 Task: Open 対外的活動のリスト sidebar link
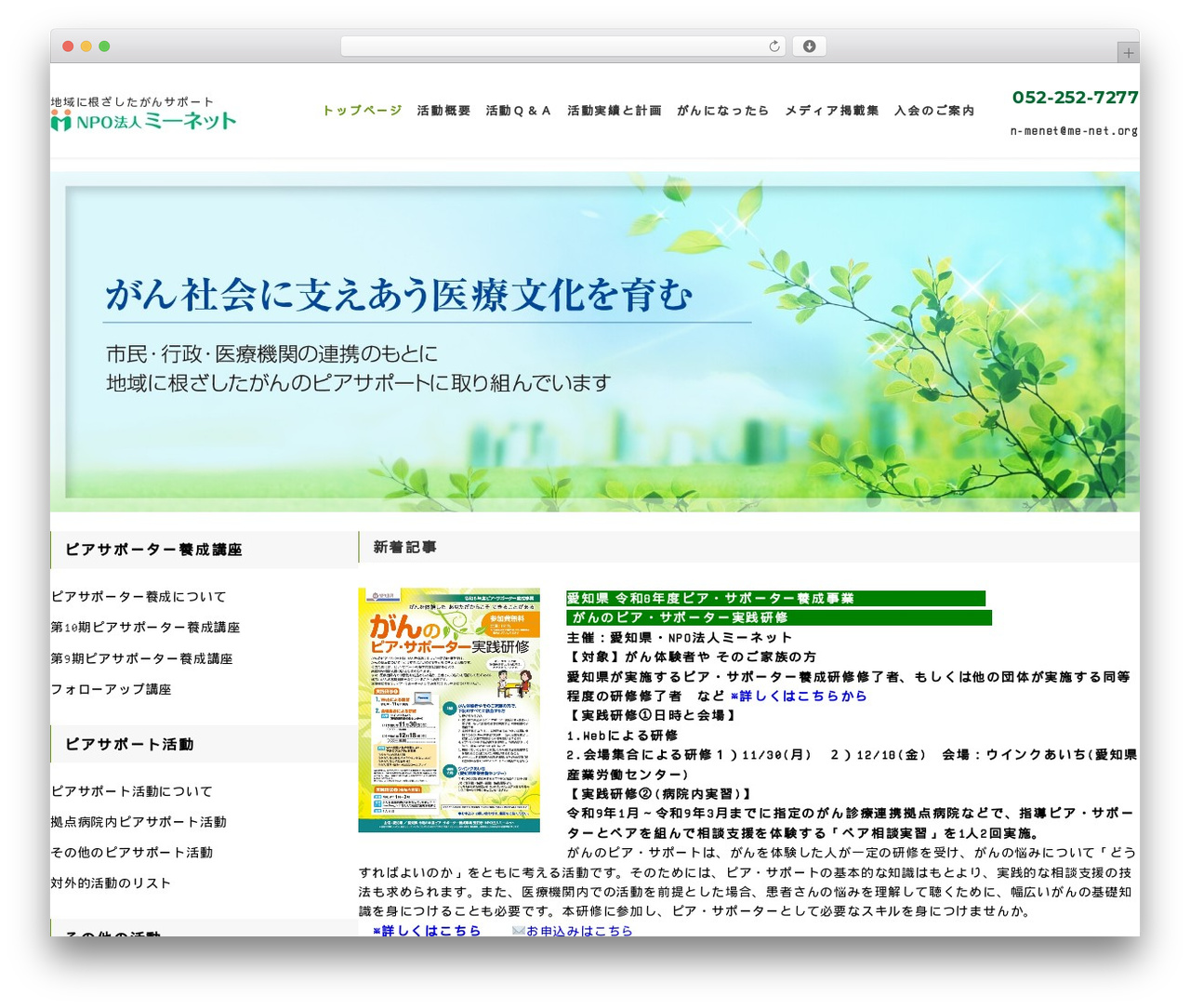pos(112,883)
